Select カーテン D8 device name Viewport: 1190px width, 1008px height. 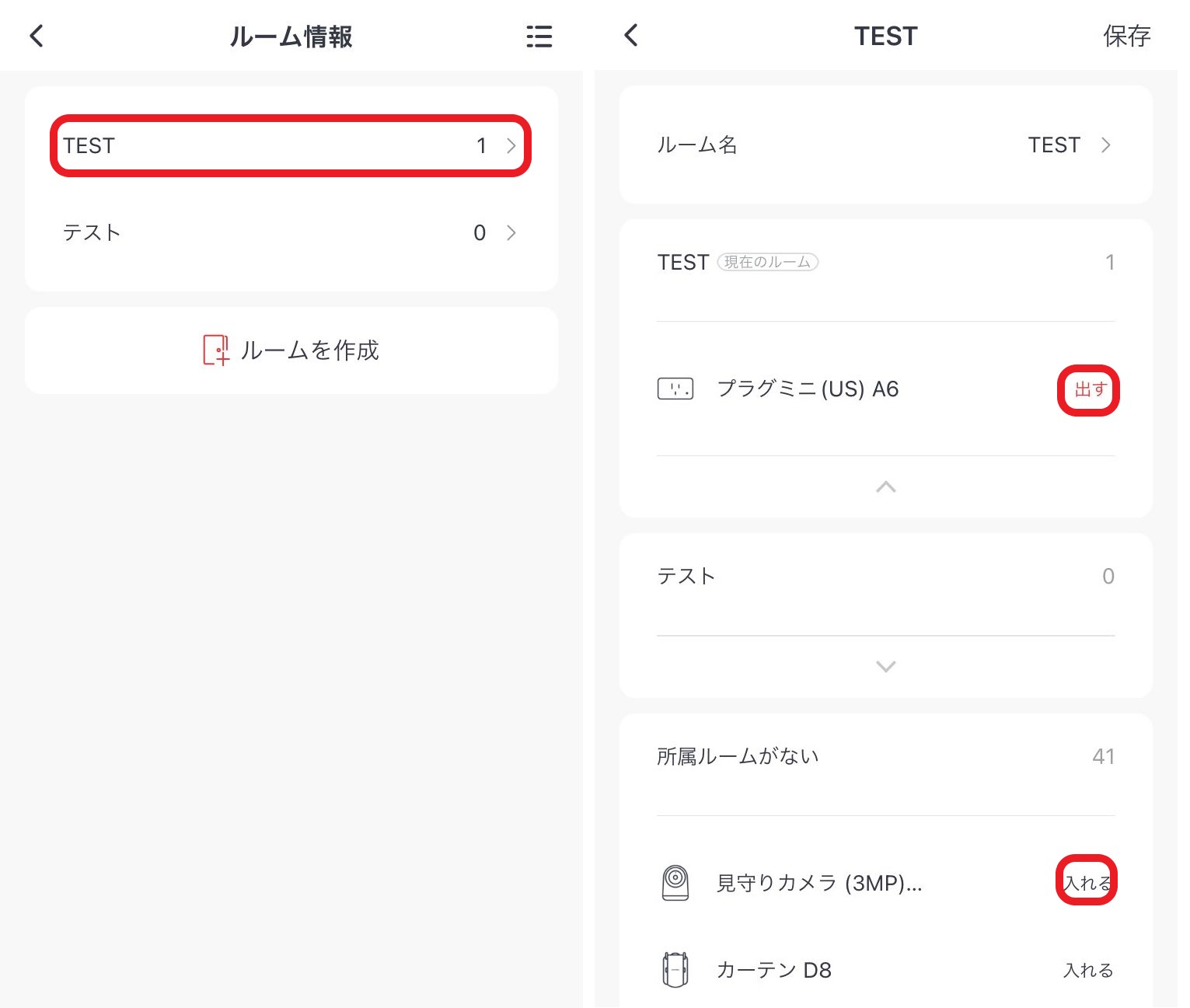coord(774,970)
